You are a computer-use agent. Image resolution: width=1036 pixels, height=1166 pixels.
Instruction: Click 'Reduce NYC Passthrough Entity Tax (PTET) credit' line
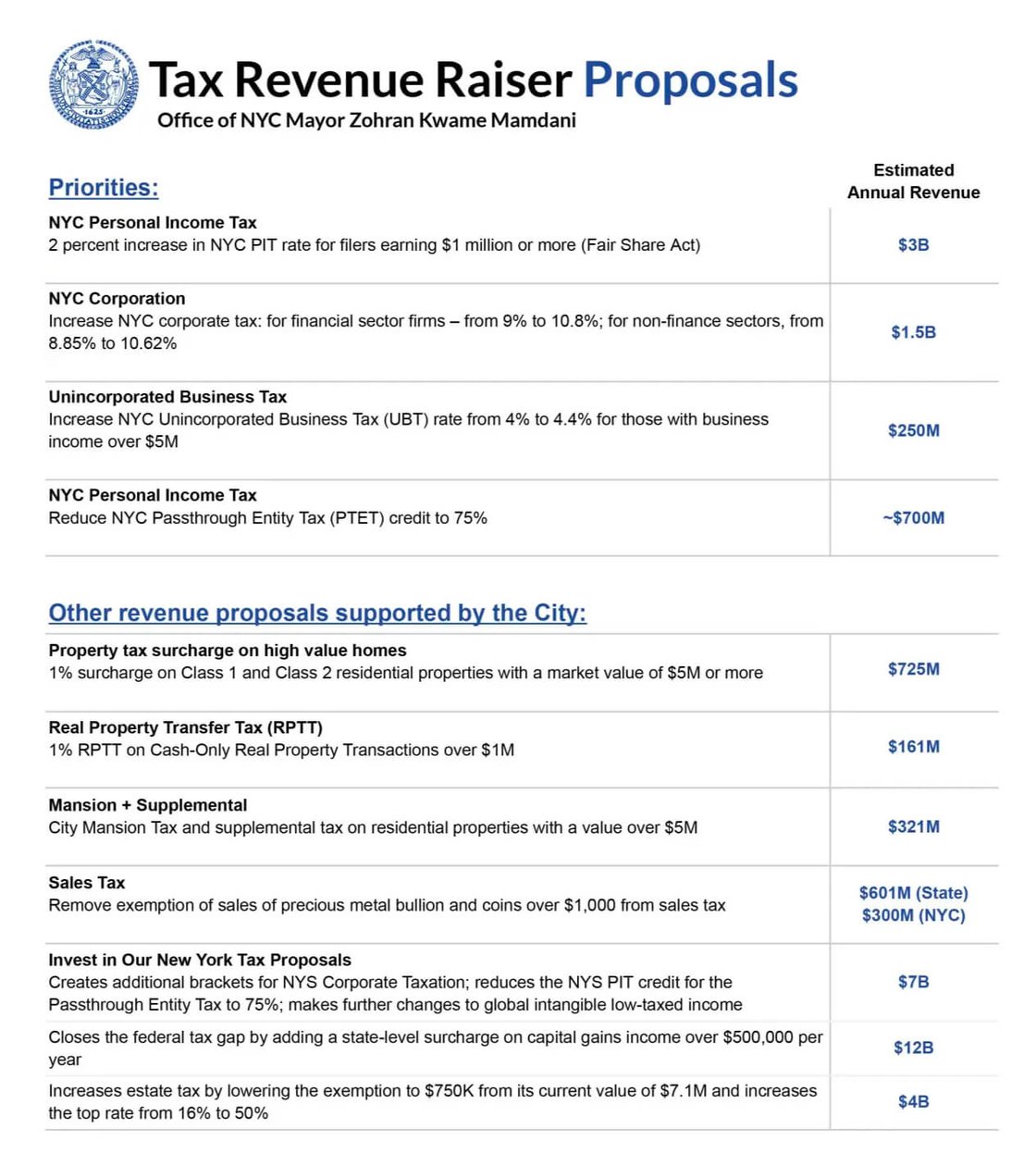coord(267,518)
